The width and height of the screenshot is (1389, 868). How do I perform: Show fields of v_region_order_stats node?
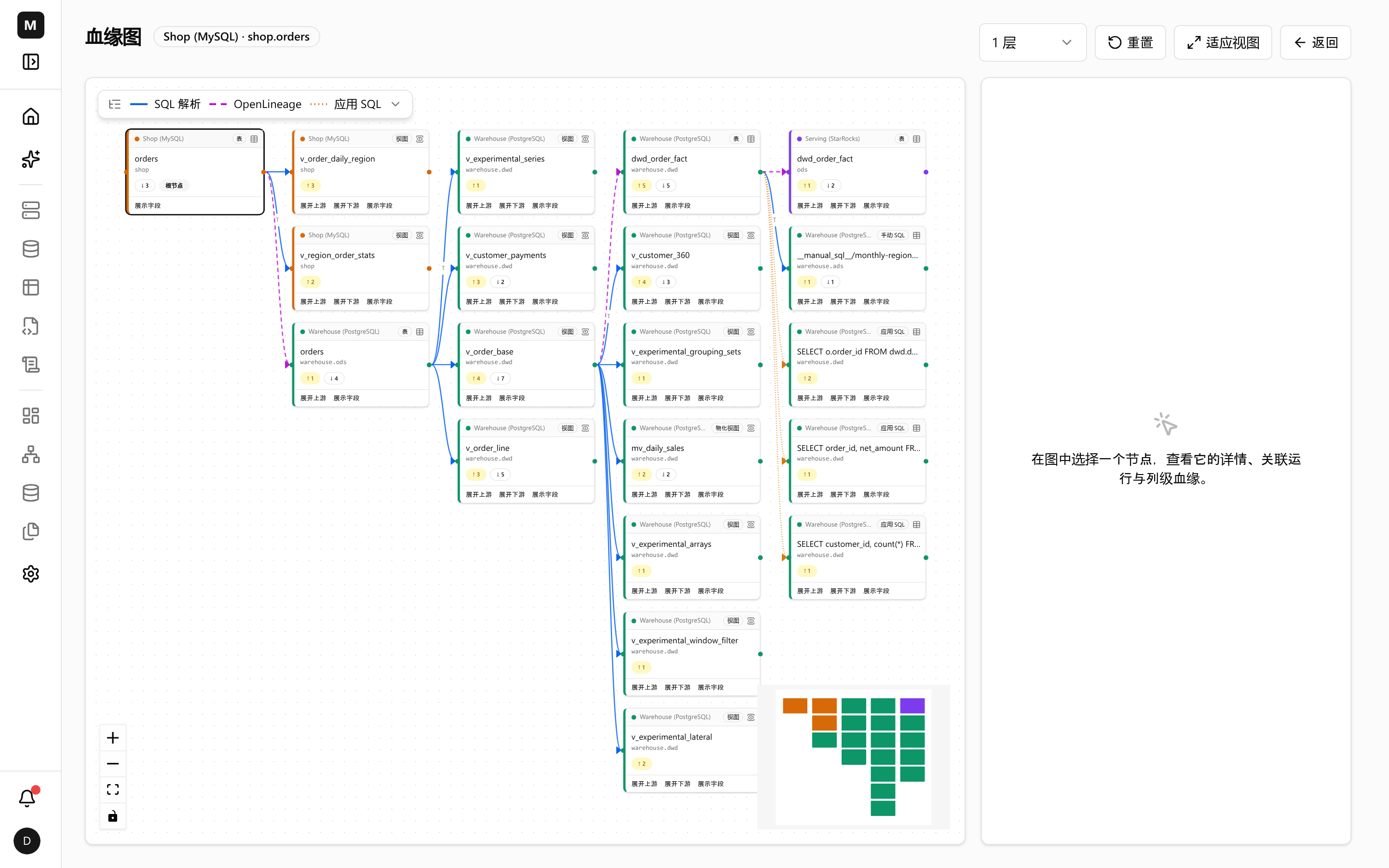coord(380,301)
